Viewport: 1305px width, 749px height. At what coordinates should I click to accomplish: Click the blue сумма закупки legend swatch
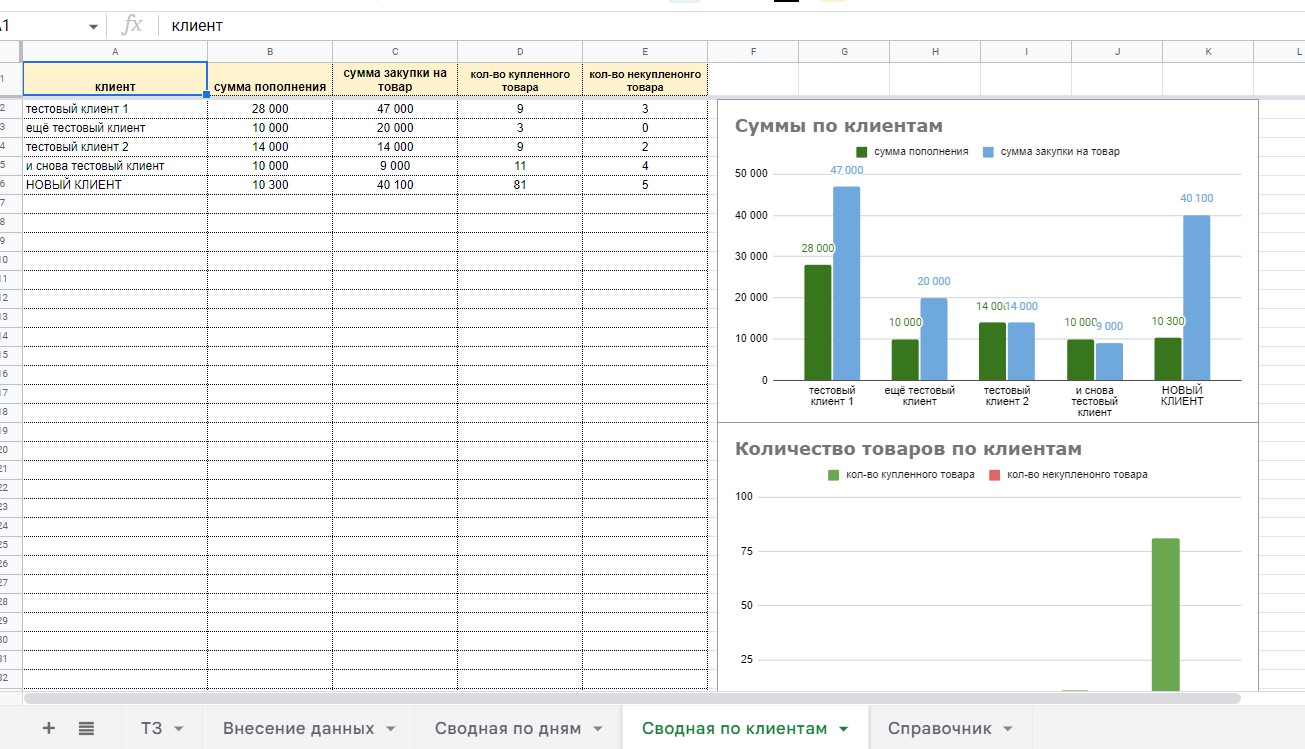point(989,152)
